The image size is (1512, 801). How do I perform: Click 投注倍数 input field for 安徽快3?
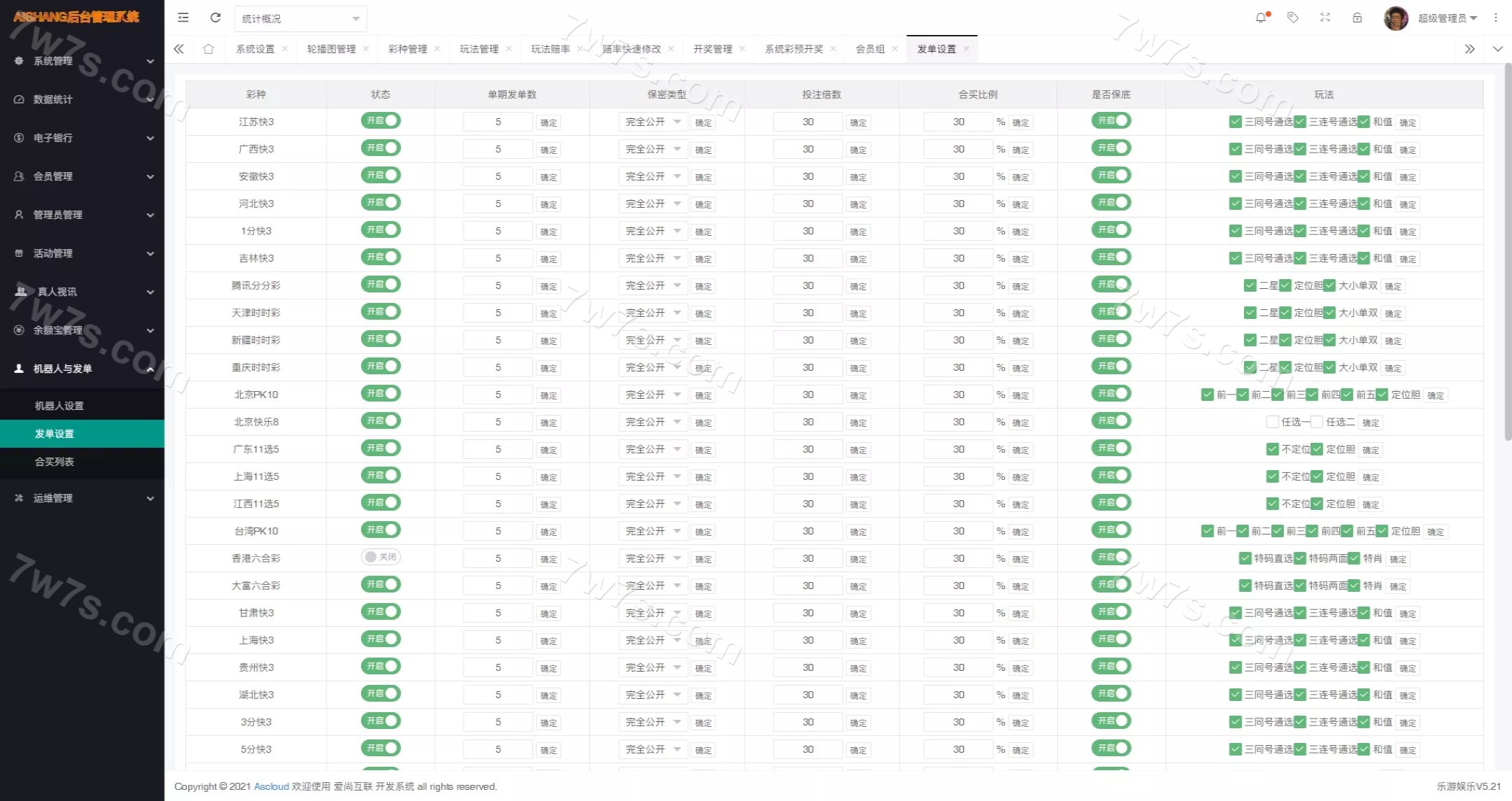[807, 176]
